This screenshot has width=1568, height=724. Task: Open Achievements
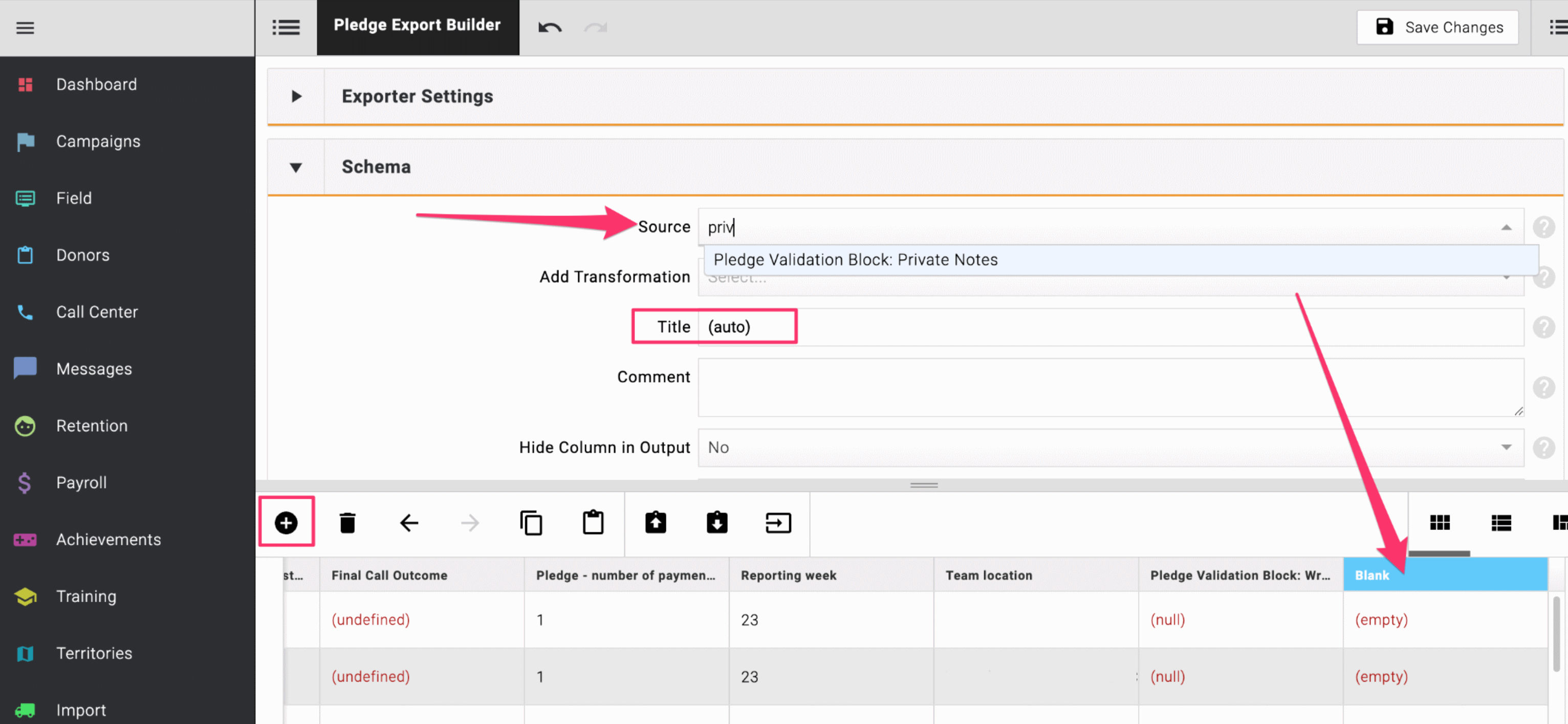pyautogui.click(x=108, y=540)
